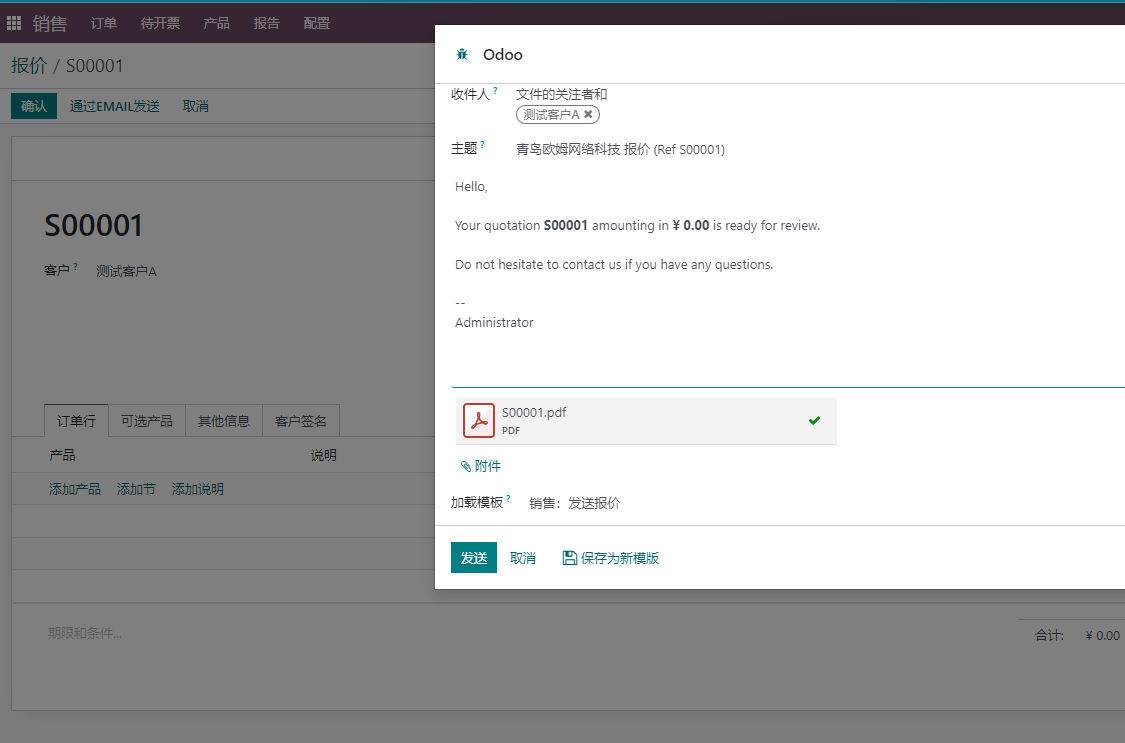Click the S00001 quotation title
1125x743 pixels.
93,225
